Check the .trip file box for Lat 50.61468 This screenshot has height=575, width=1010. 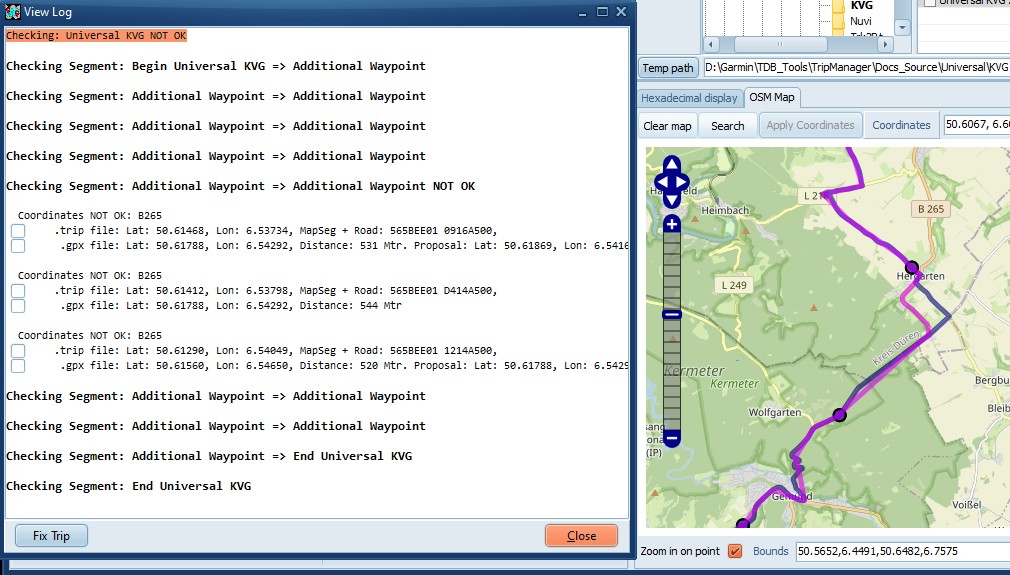coord(18,231)
